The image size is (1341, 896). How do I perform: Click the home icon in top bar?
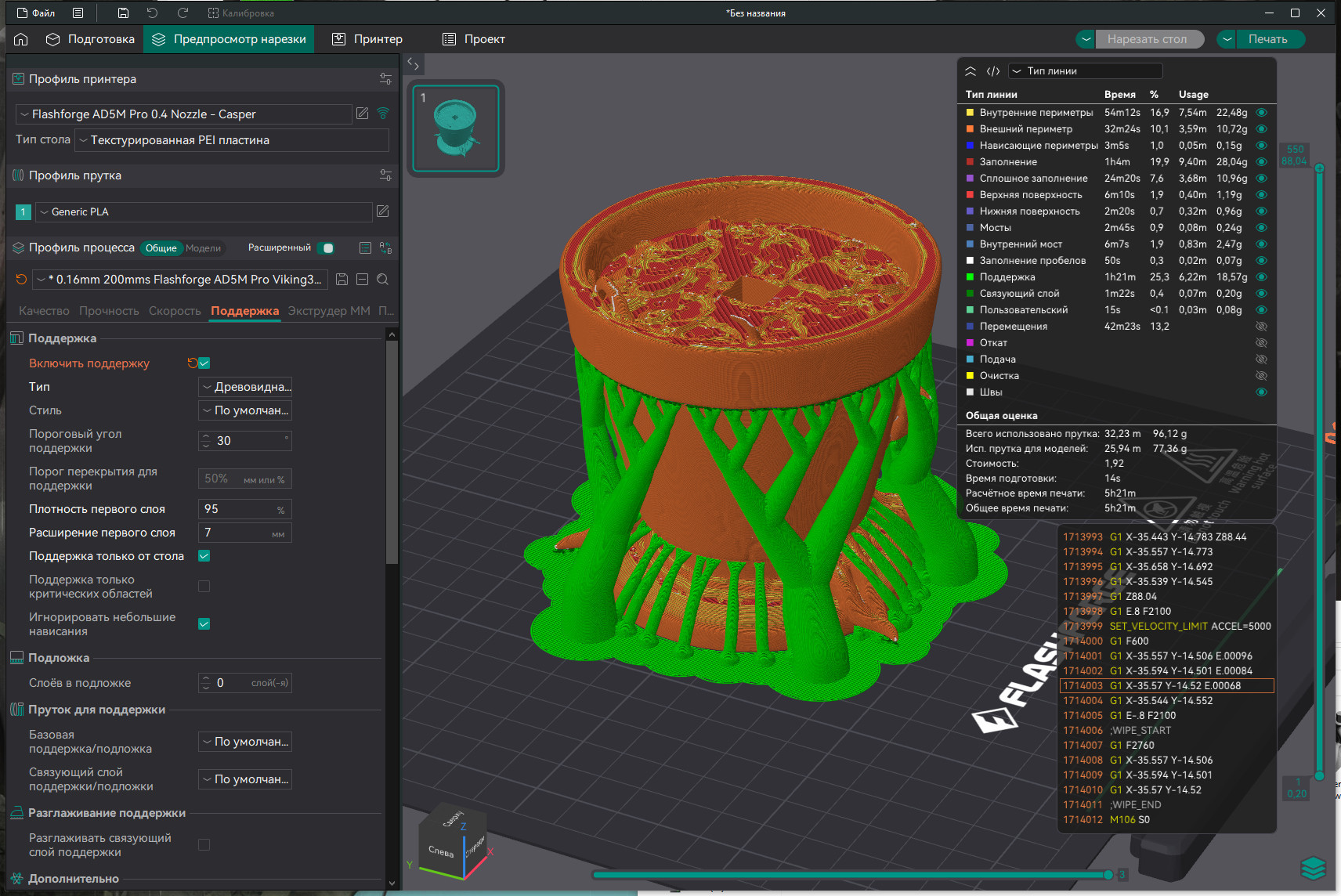[21, 39]
